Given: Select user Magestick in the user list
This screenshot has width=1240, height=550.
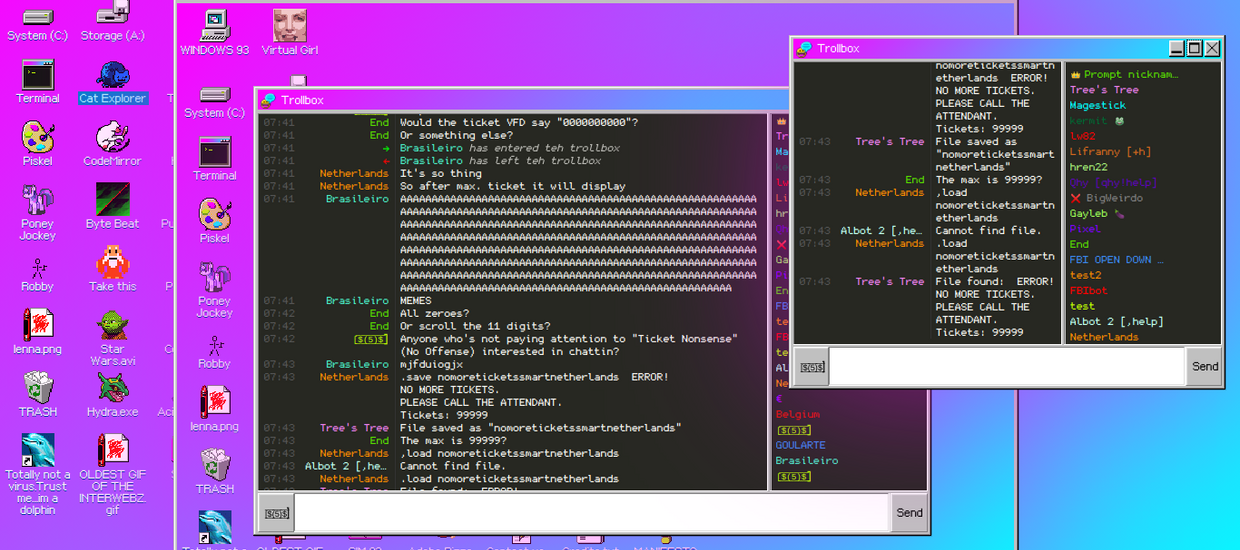Looking at the screenshot, I should tap(1097, 105).
